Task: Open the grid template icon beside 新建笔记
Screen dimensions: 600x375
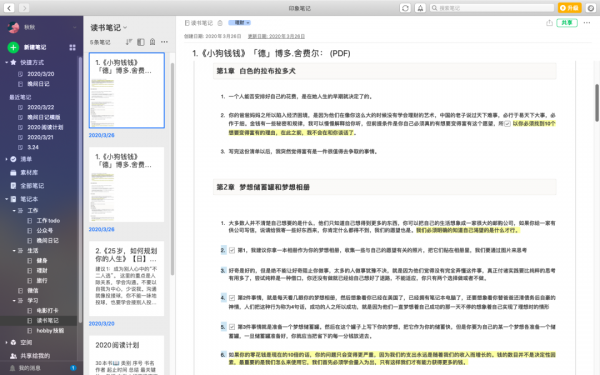Action: [72, 47]
